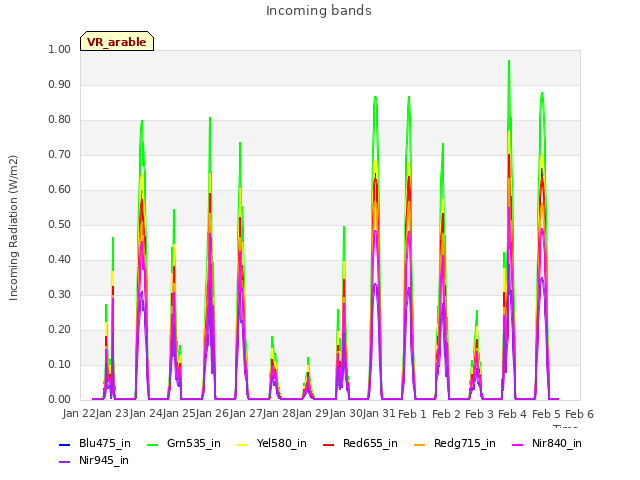Image resolution: width=640 pixels, height=480 pixels.
Task: Click the Feb 6 x-axis date label
Action: tap(580, 414)
